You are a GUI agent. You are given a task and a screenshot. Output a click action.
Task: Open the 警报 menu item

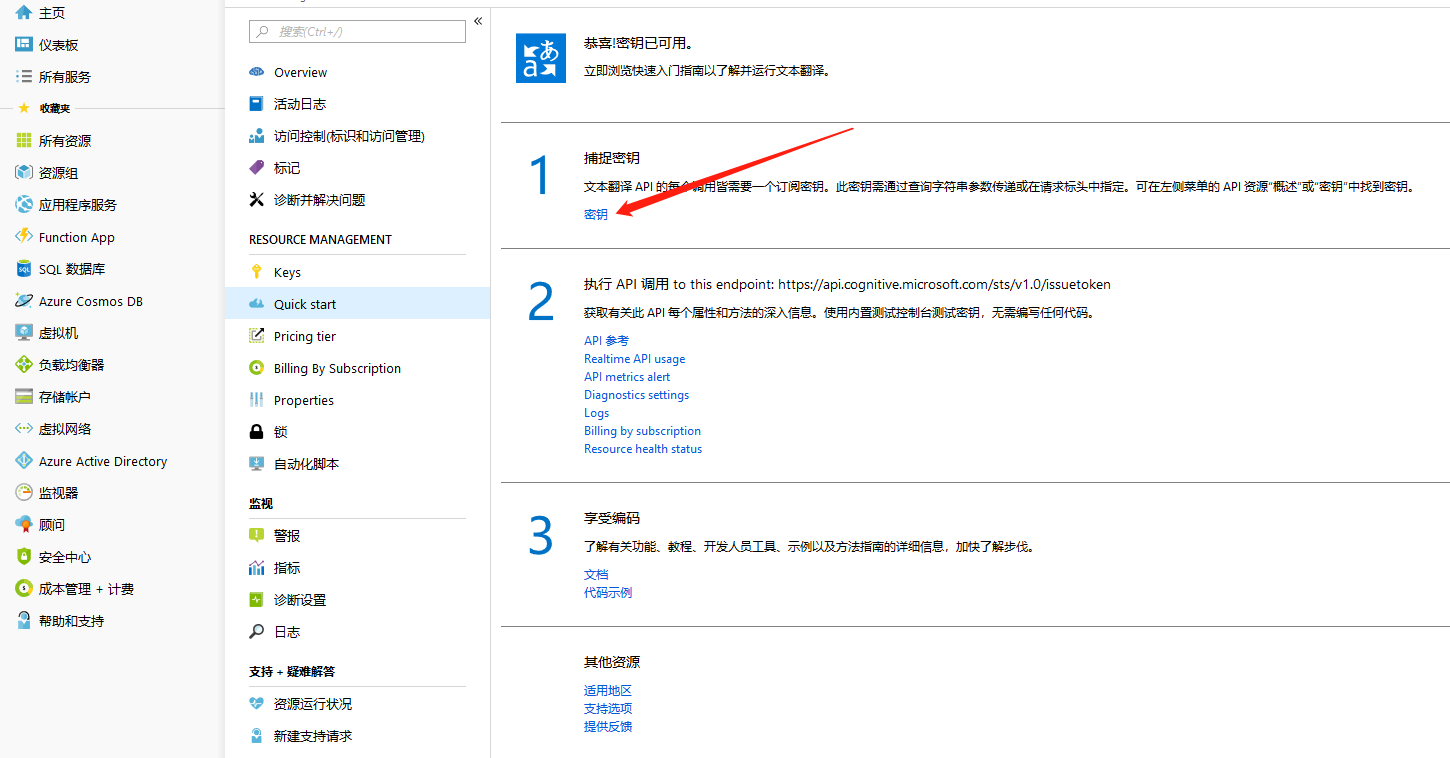(x=357, y=536)
